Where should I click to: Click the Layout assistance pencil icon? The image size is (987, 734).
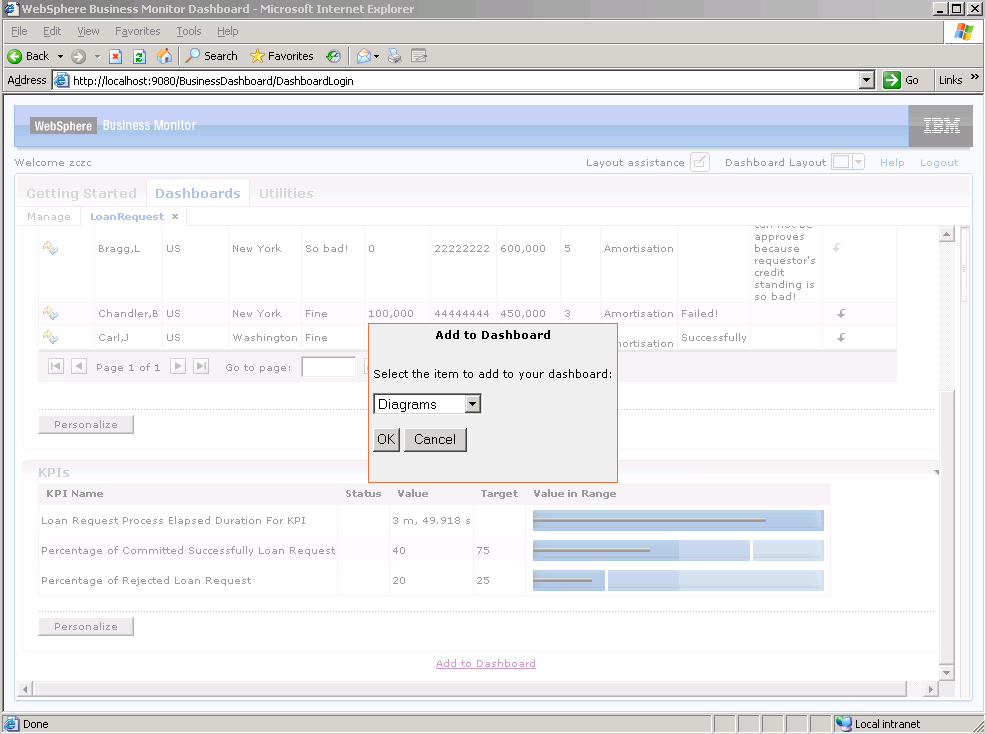point(699,162)
